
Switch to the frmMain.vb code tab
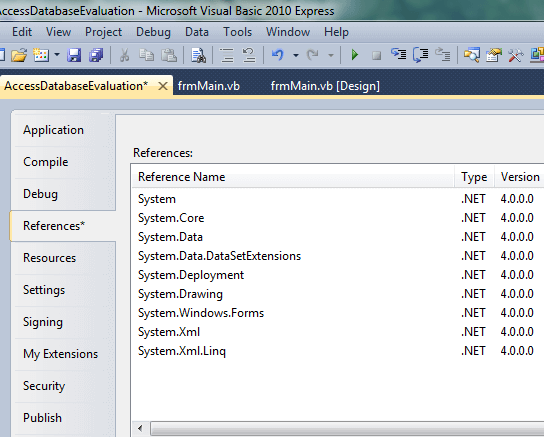209,86
